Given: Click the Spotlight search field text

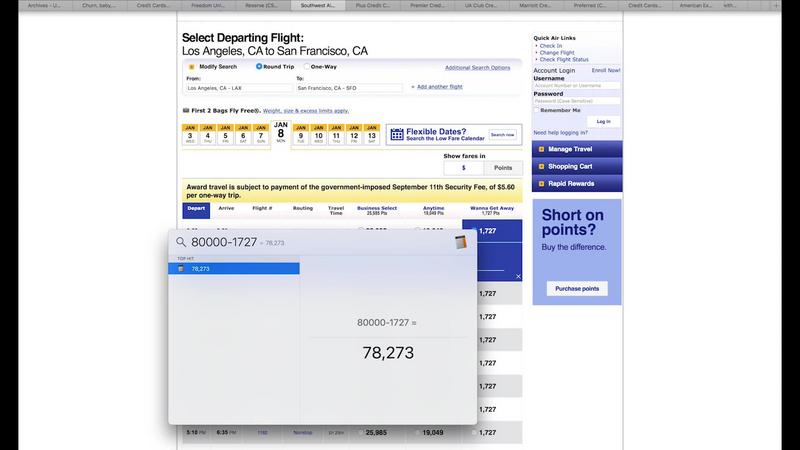Looking at the screenshot, I should click(224, 242).
